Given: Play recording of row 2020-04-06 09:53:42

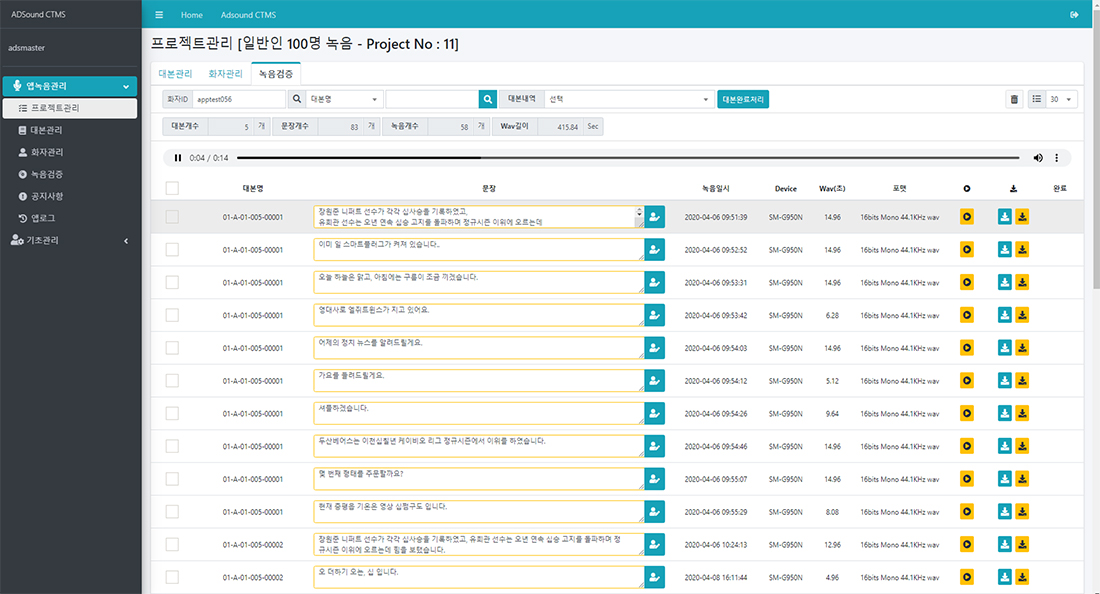Looking at the screenshot, I should pyautogui.click(x=967, y=315).
